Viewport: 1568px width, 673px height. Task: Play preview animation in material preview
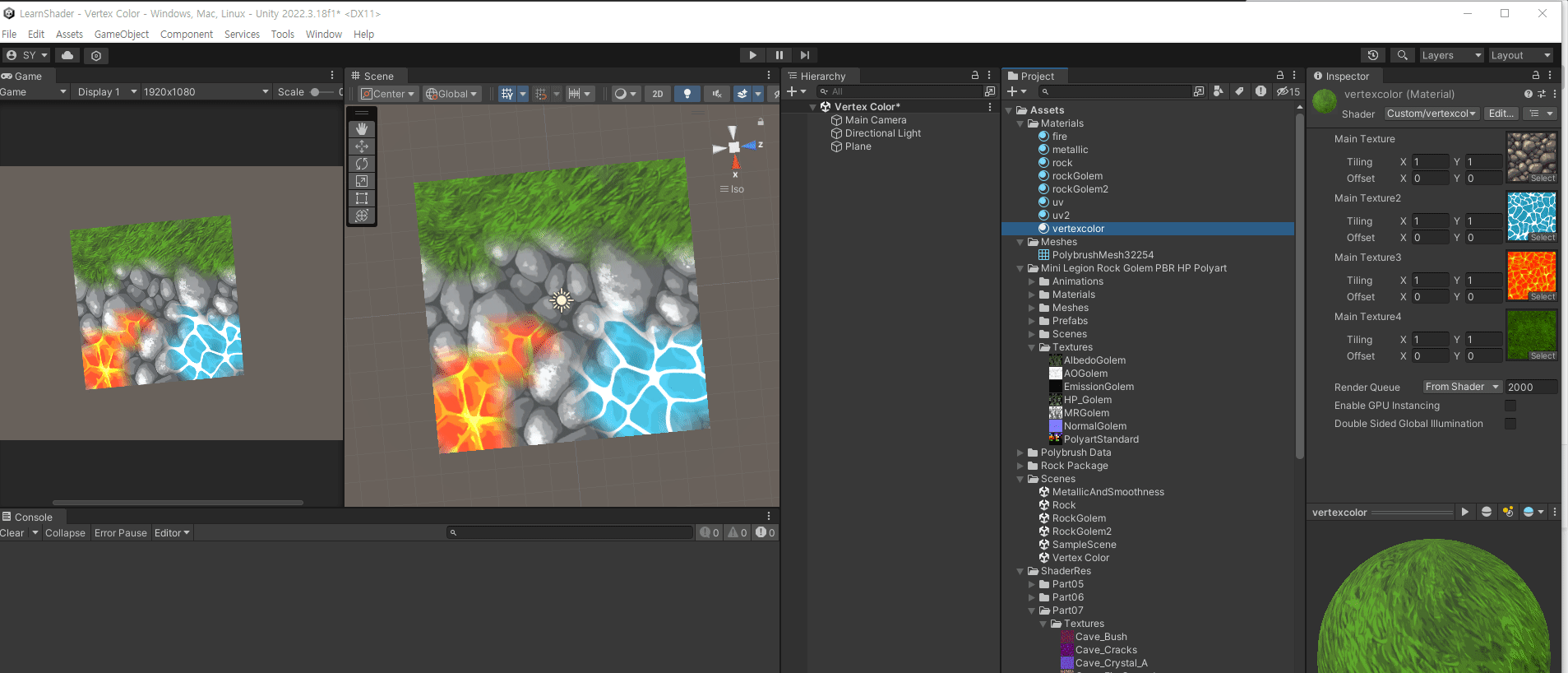pyautogui.click(x=1464, y=512)
